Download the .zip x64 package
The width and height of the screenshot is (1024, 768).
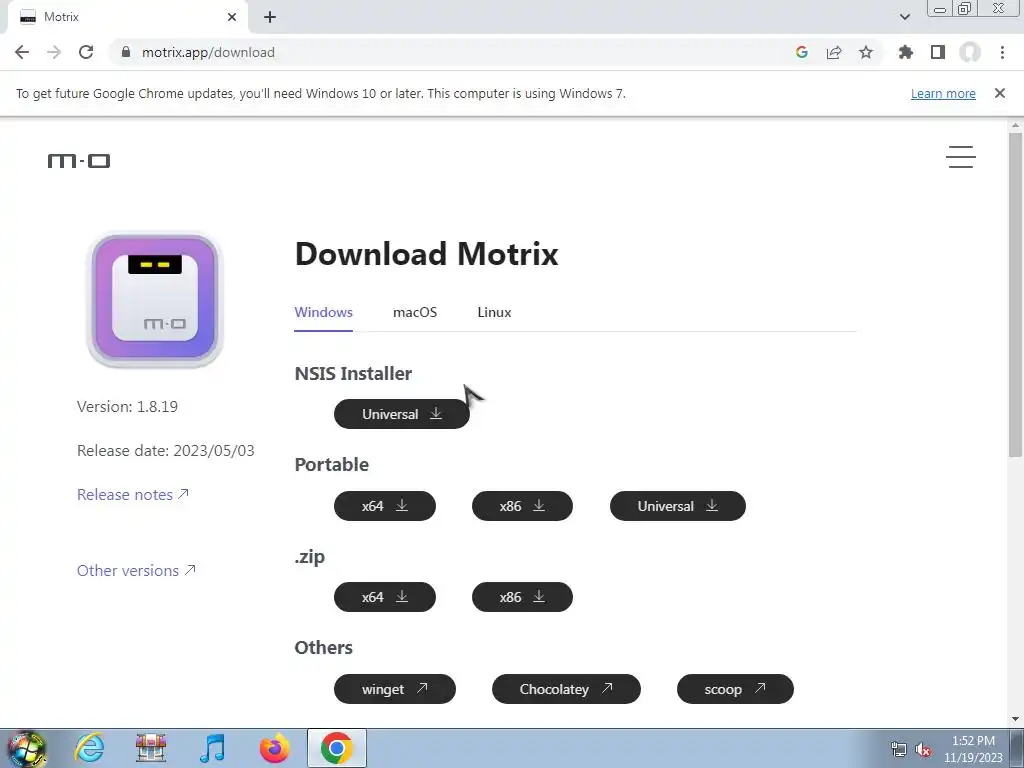pyautogui.click(x=385, y=597)
